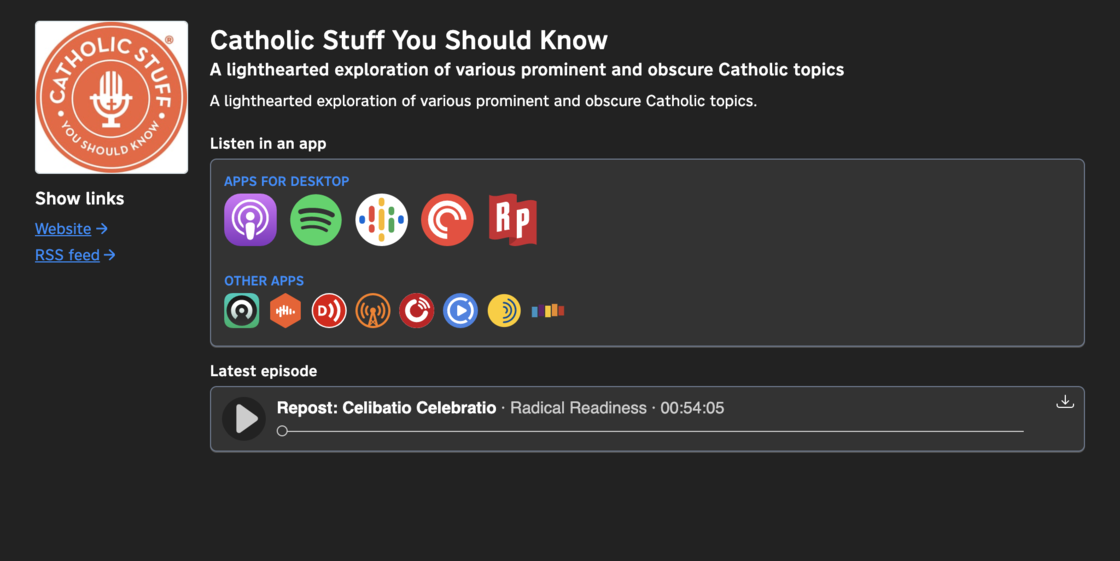
Task: Click the 00:54:05 duration text
Action: pyautogui.click(x=692, y=408)
